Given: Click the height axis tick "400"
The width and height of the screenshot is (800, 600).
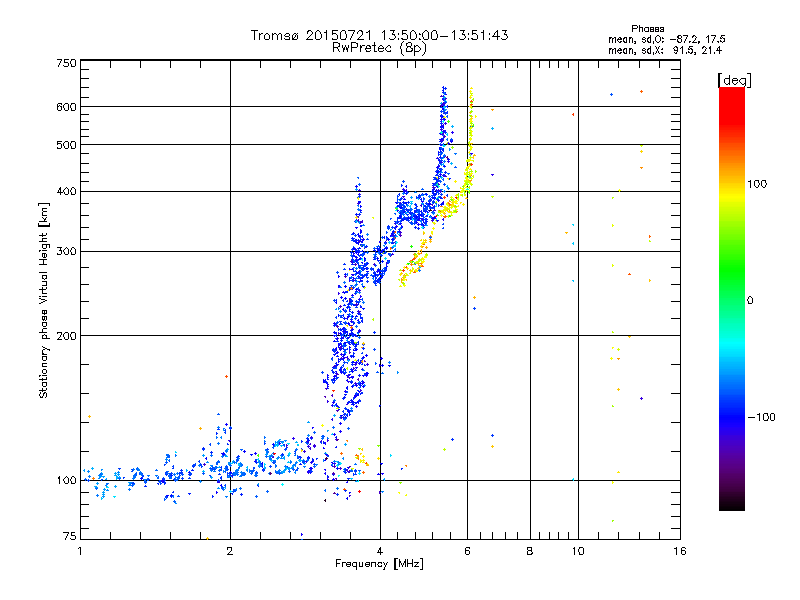Looking at the screenshot, I should click(x=66, y=192).
